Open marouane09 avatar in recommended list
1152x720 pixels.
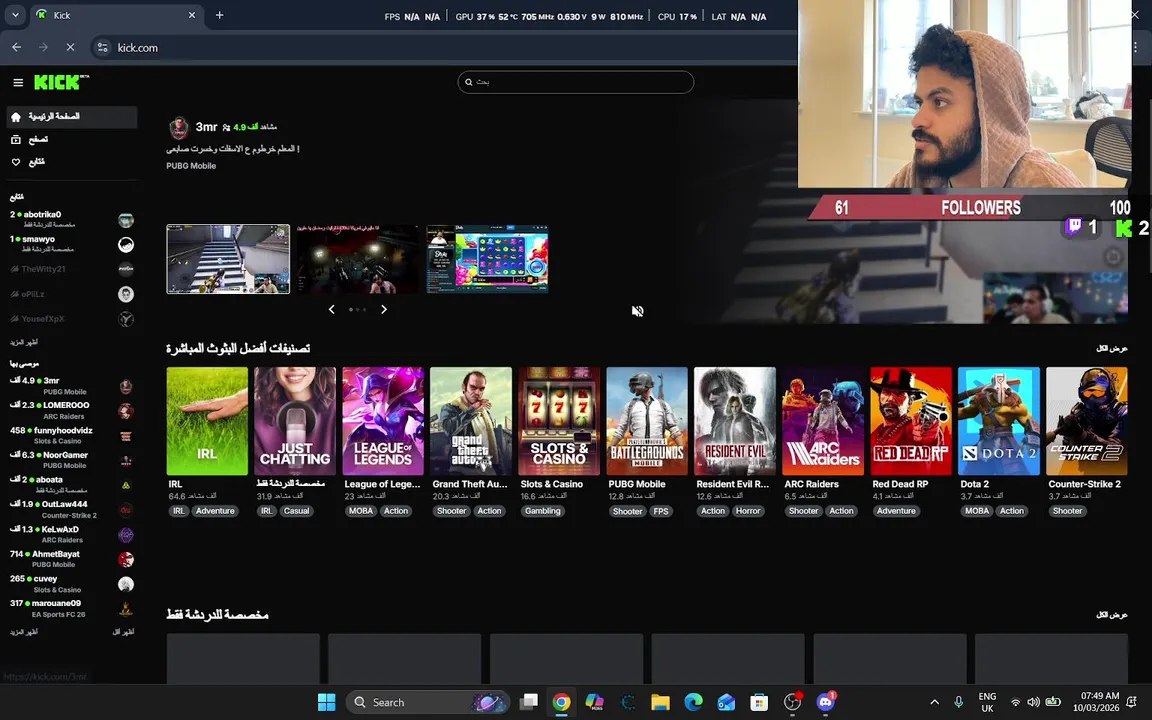click(x=126, y=609)
